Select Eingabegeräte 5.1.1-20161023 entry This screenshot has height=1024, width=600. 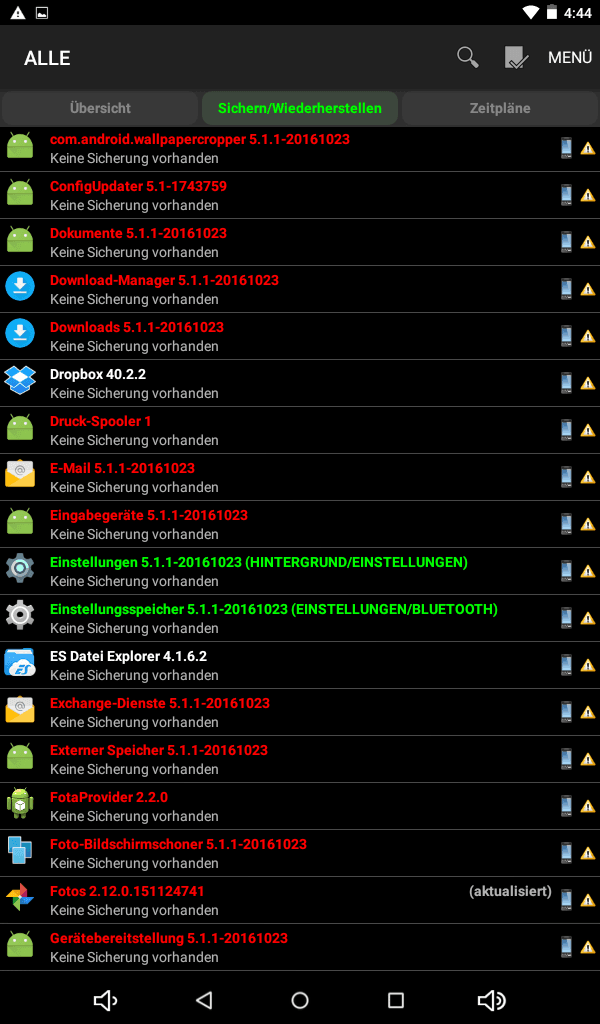tap(300, 524)
